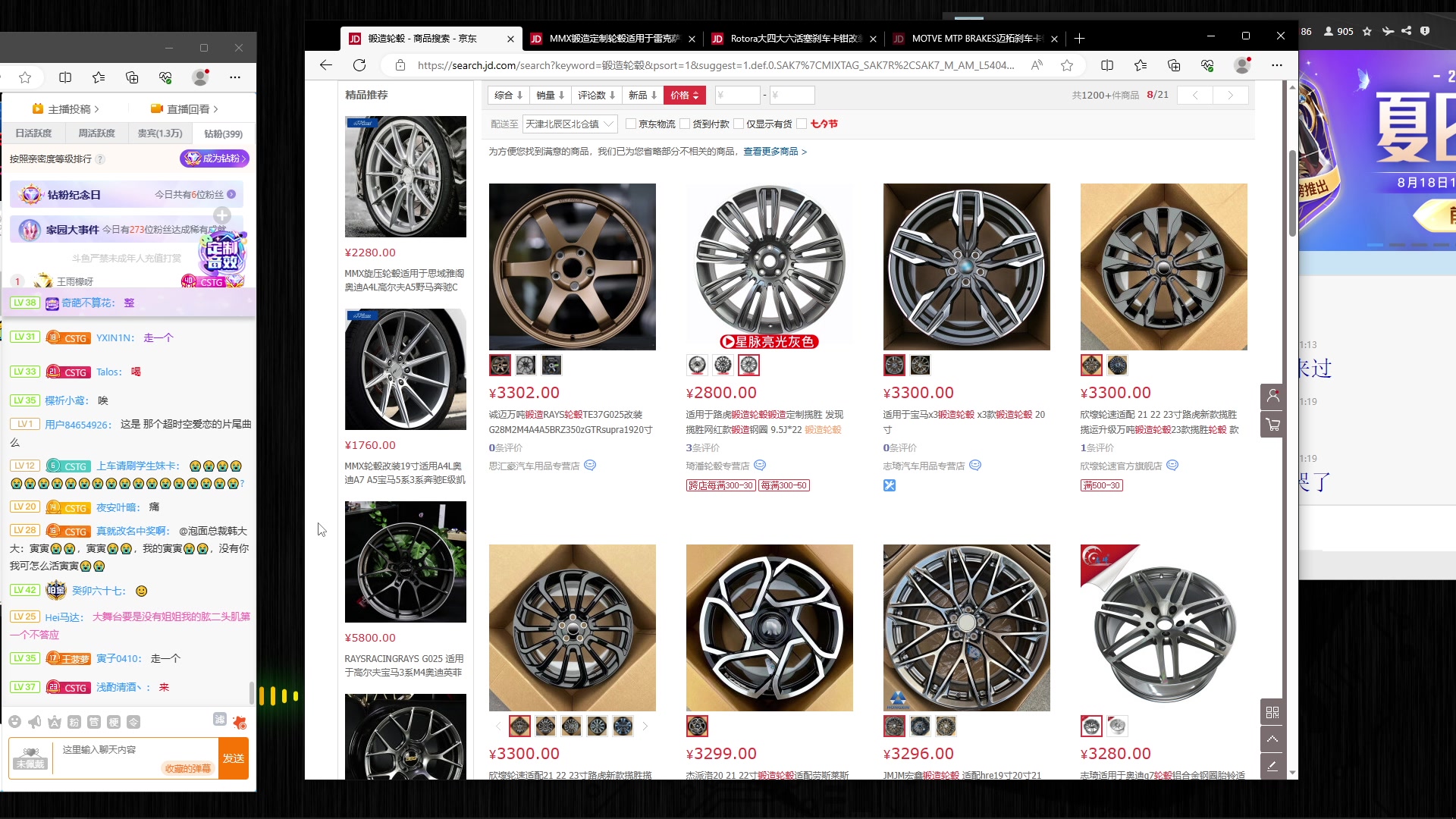Toggle 价格 sort order
This screenshot has height=819, width=1456.
click(685, 95)
